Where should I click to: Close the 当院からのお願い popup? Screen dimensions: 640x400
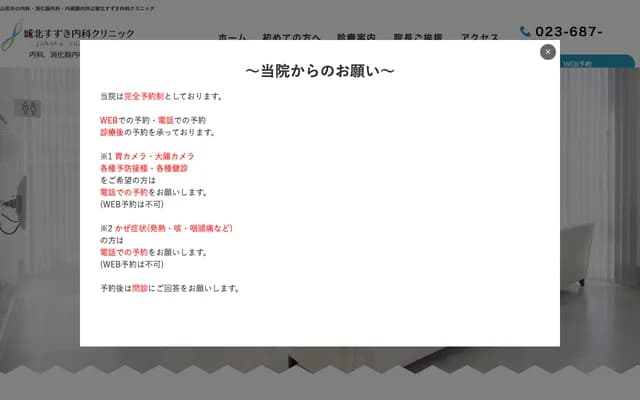click(547, 52)
